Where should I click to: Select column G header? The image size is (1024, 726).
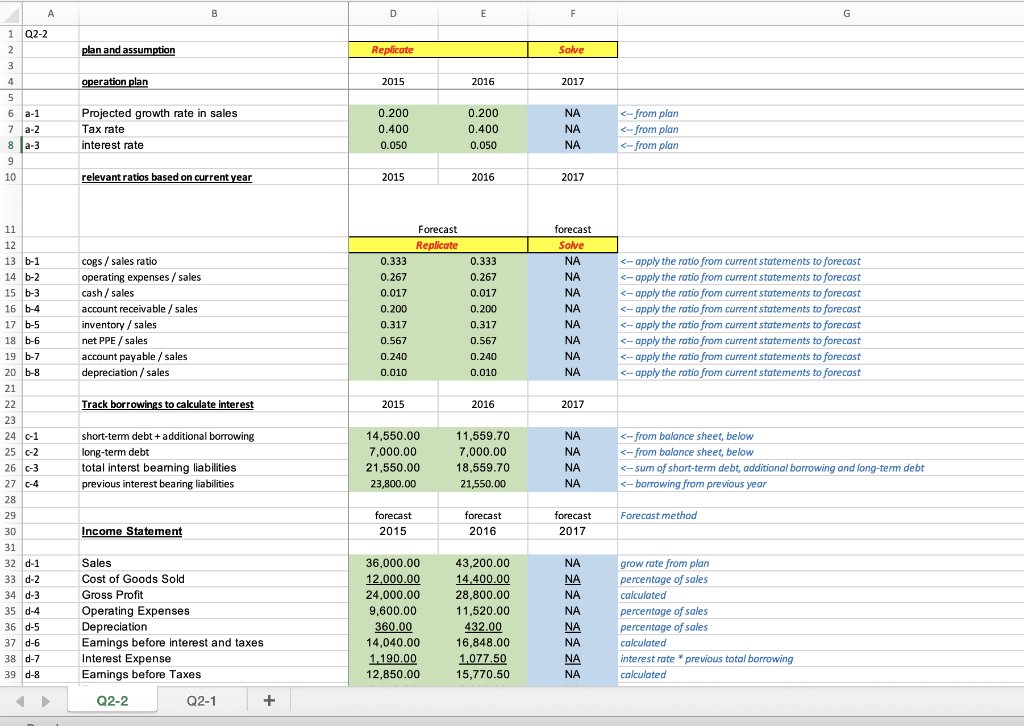click(846, 13)
